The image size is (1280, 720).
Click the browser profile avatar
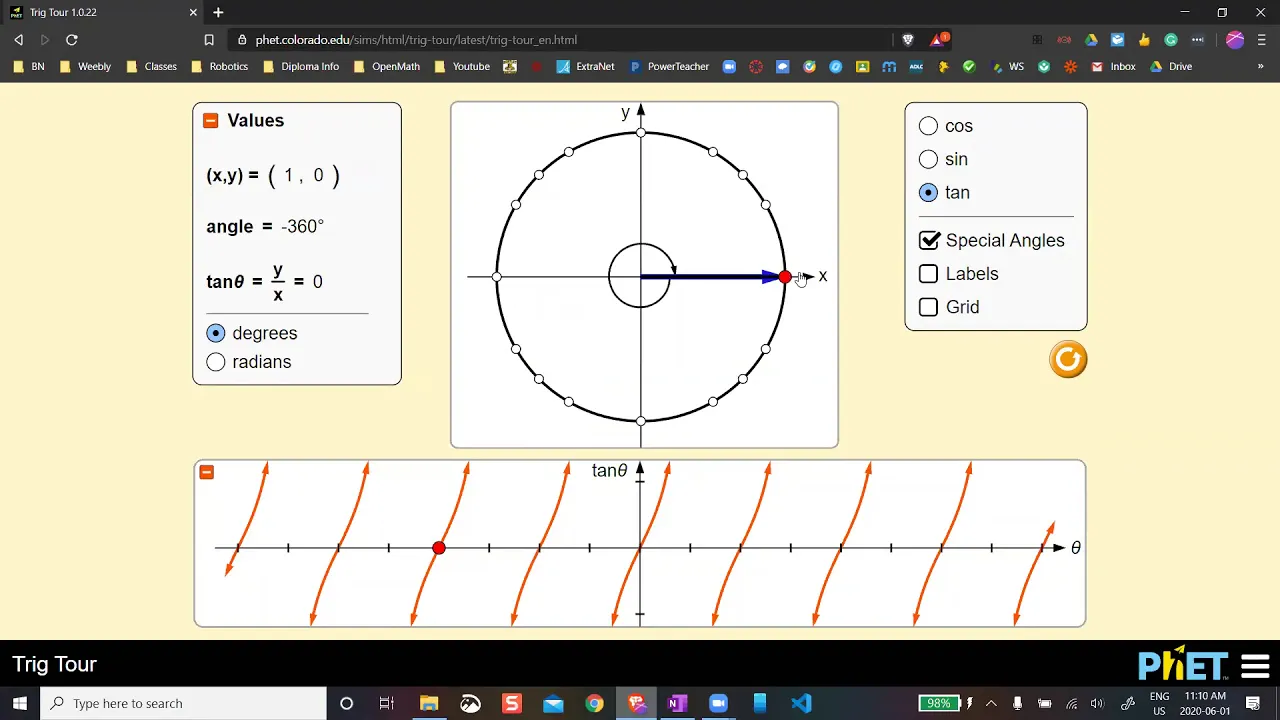pyautogui.click(x=1235, y=40)
